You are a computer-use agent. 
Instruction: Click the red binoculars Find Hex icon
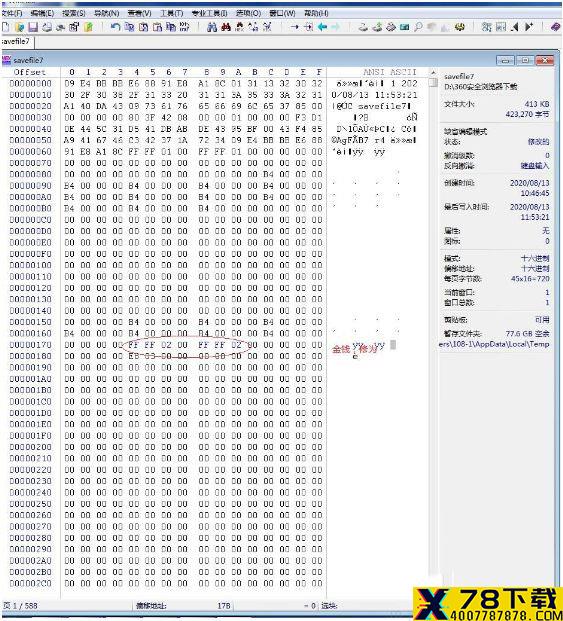pyautogui.click(x=226, y=27)
